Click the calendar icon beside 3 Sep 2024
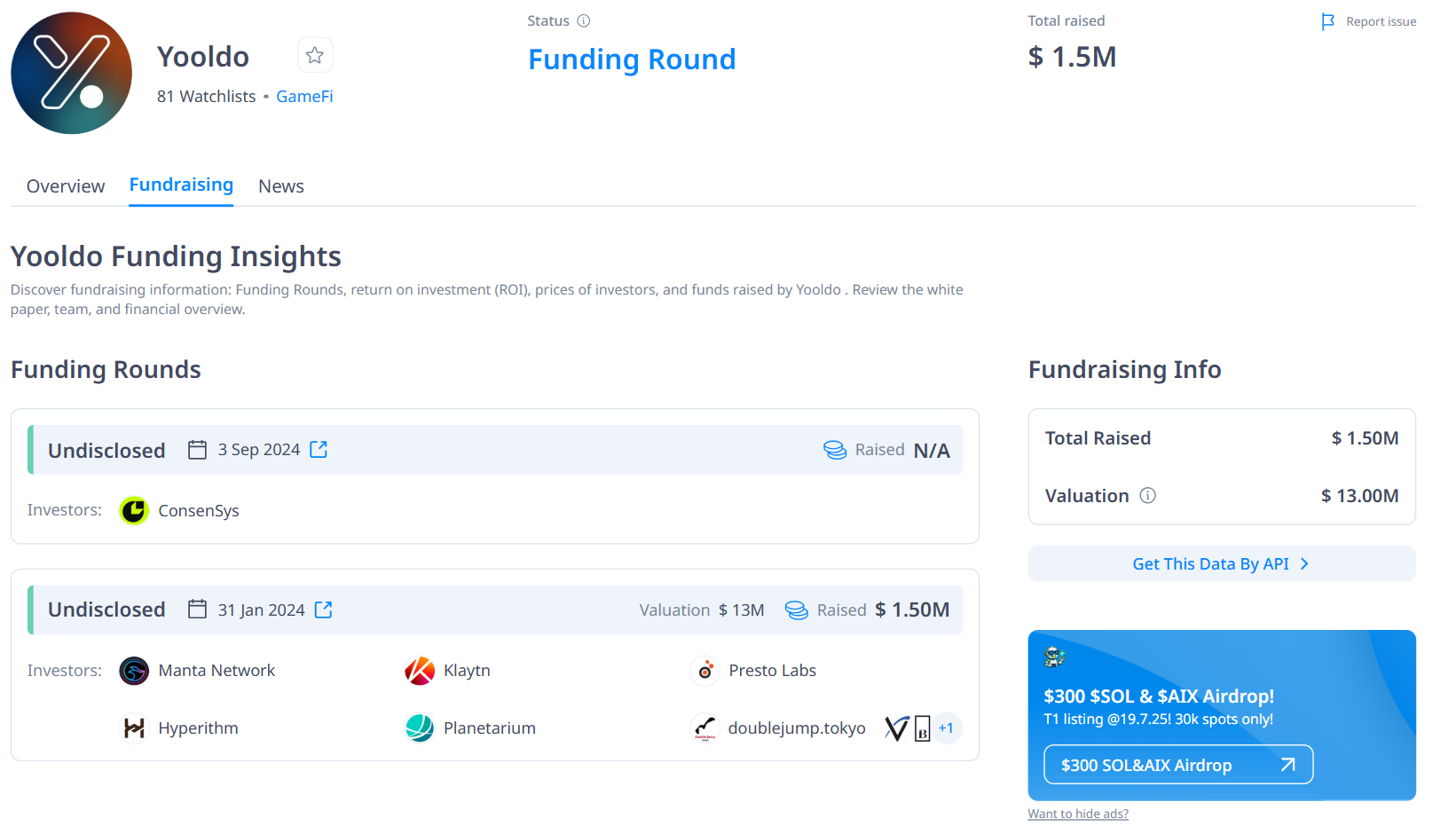The height and width of the screenshot is (826, 1456). click(197, 450)
